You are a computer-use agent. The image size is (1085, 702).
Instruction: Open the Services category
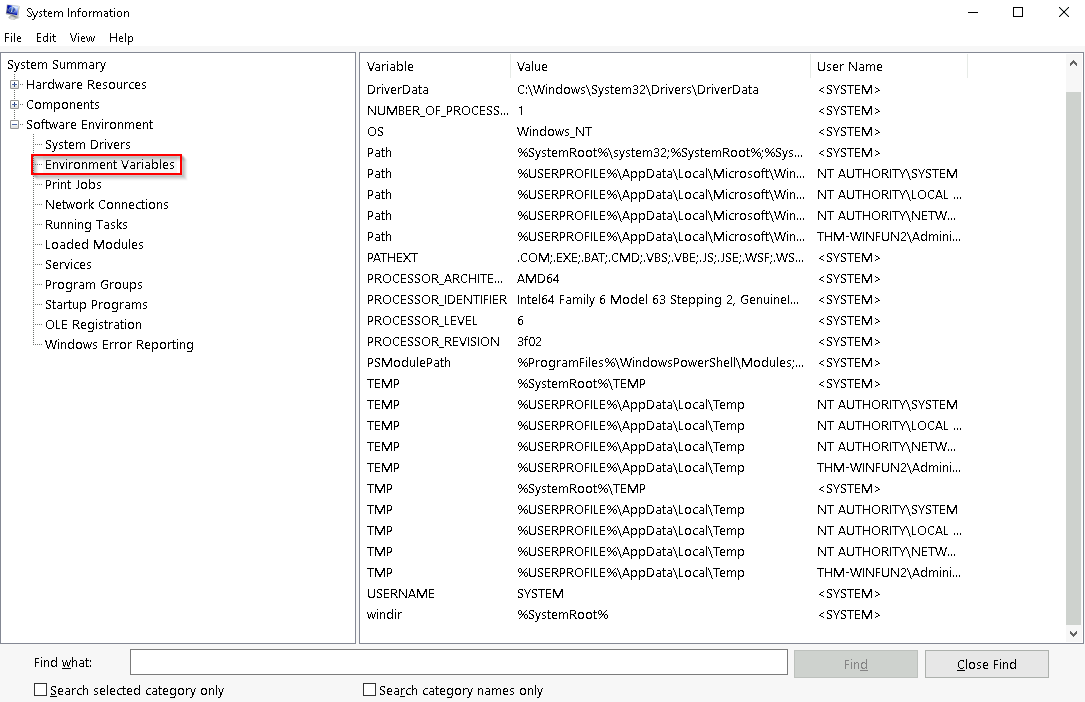(68, 265)
